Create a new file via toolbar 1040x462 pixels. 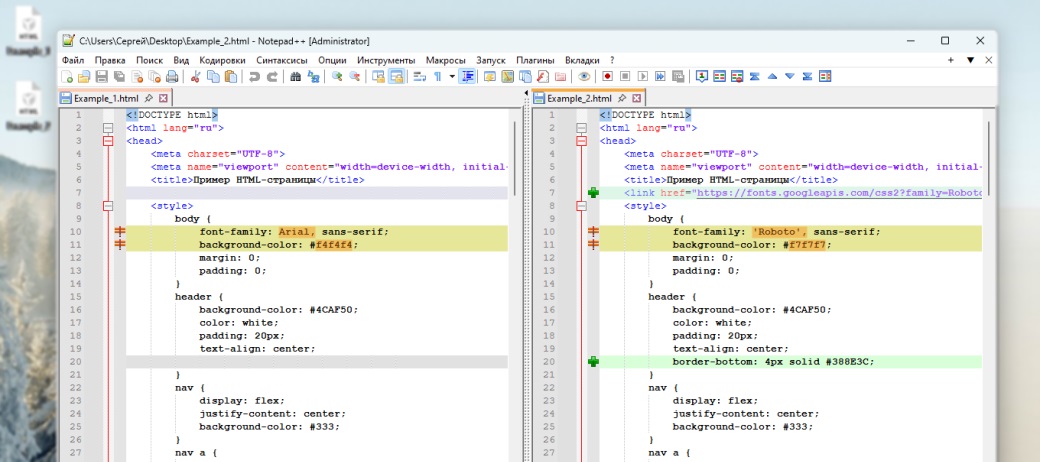[67, 76]
